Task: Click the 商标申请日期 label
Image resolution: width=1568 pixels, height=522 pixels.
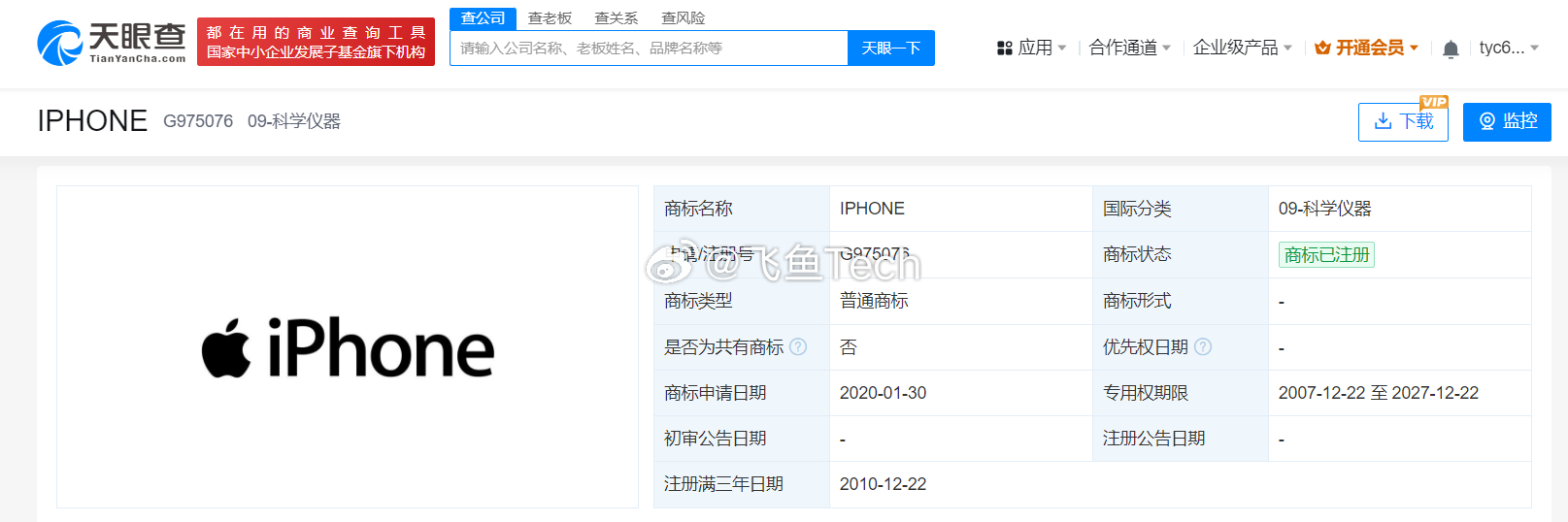Action: pos(716,393)
